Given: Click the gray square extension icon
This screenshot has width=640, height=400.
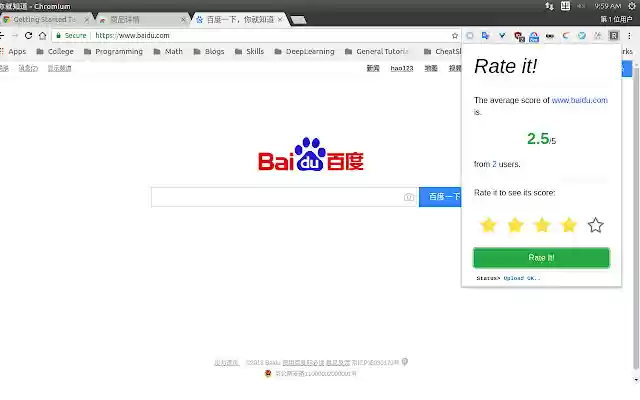Looking at the screenshot, I should click(470, 36).
